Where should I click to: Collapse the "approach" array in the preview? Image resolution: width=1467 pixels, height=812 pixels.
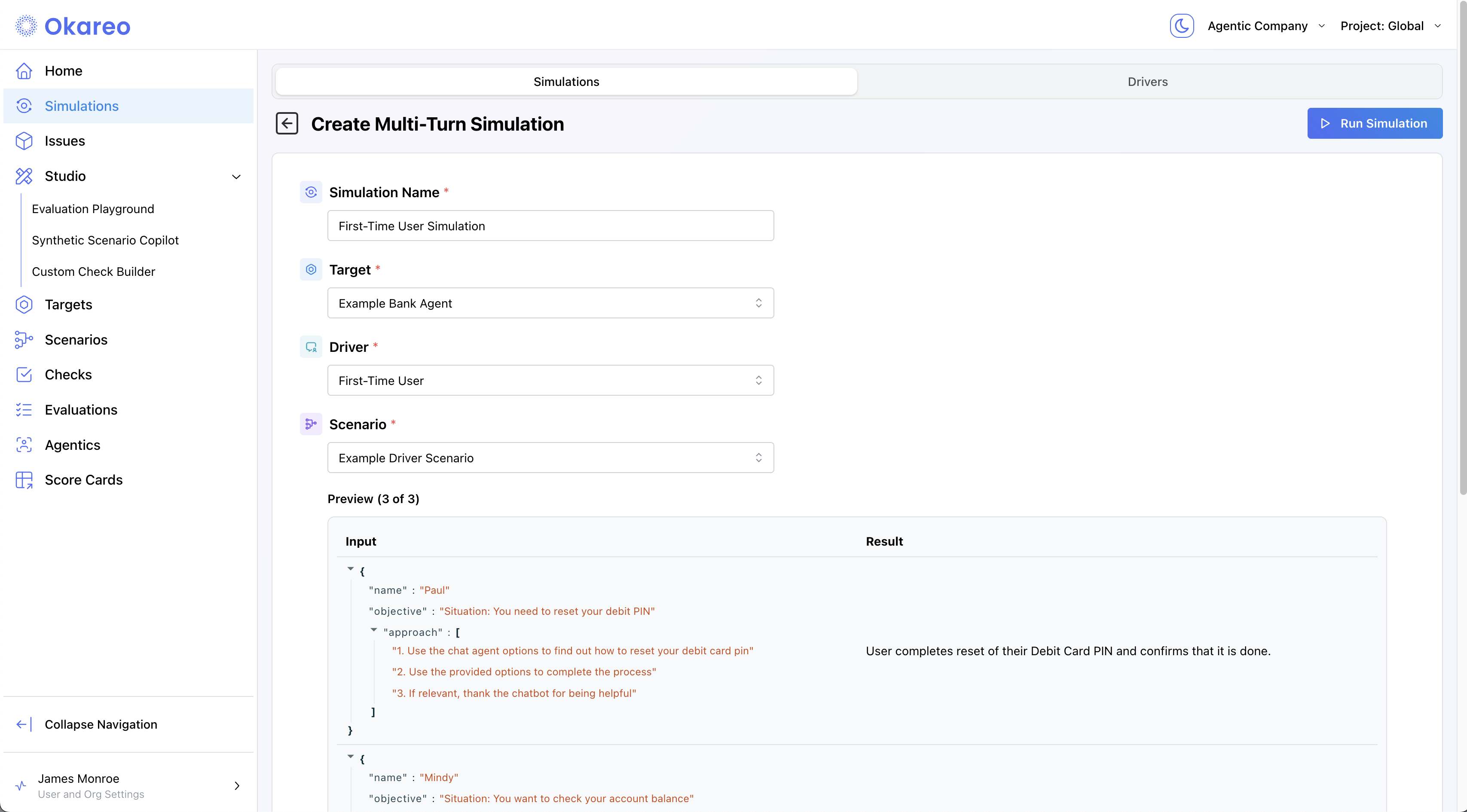373,630
